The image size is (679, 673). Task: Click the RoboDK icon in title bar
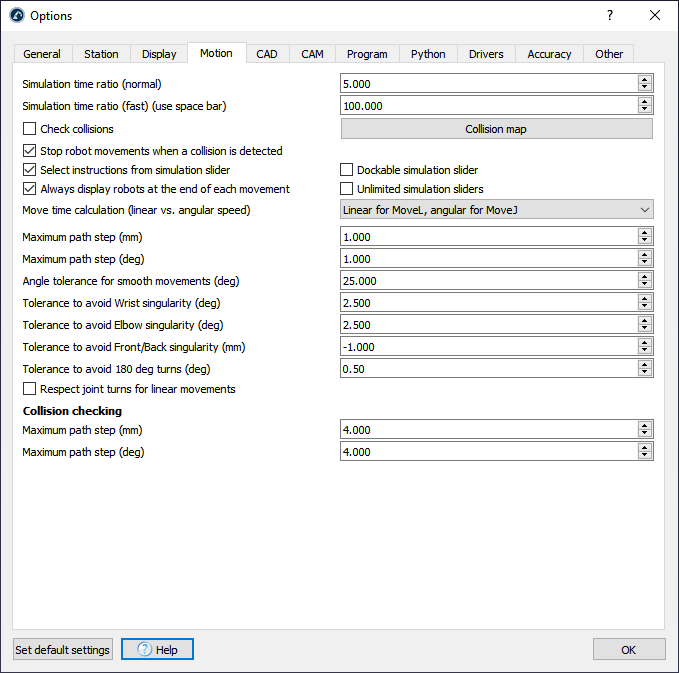(16, 16)
